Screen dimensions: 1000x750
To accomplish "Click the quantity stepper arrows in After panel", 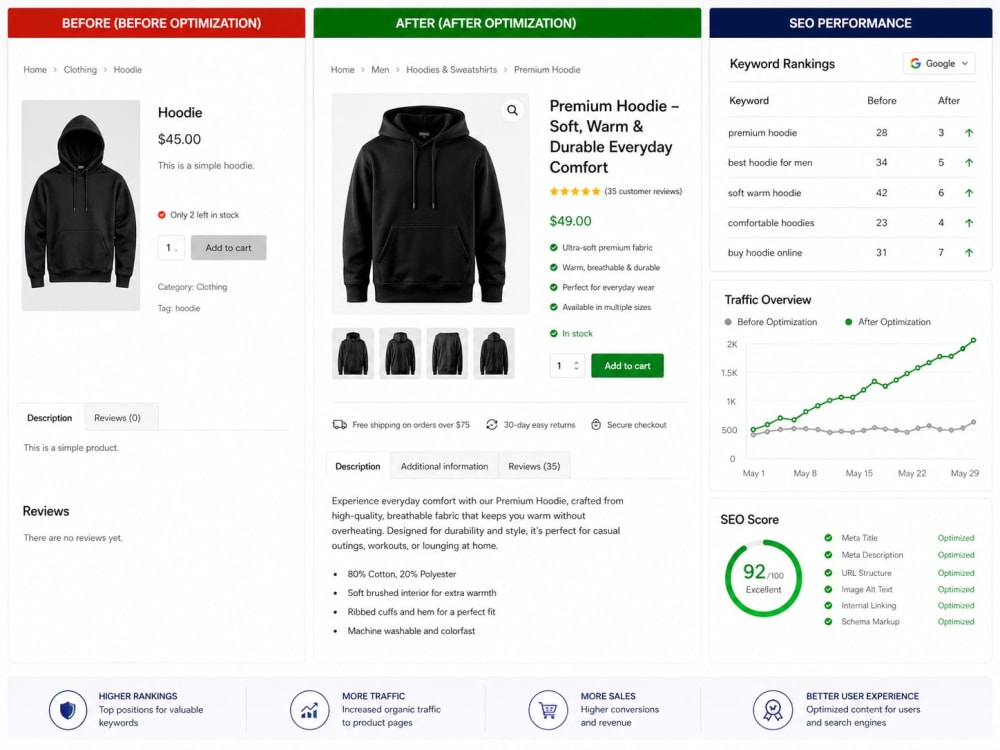I will pyautogui.click(x=576, y=365).
